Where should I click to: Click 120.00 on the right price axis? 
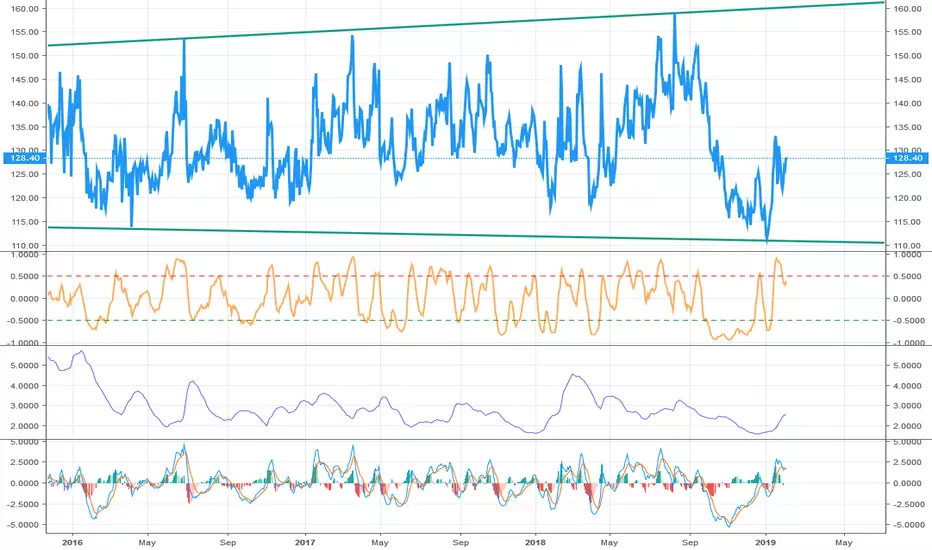point(908,198)
